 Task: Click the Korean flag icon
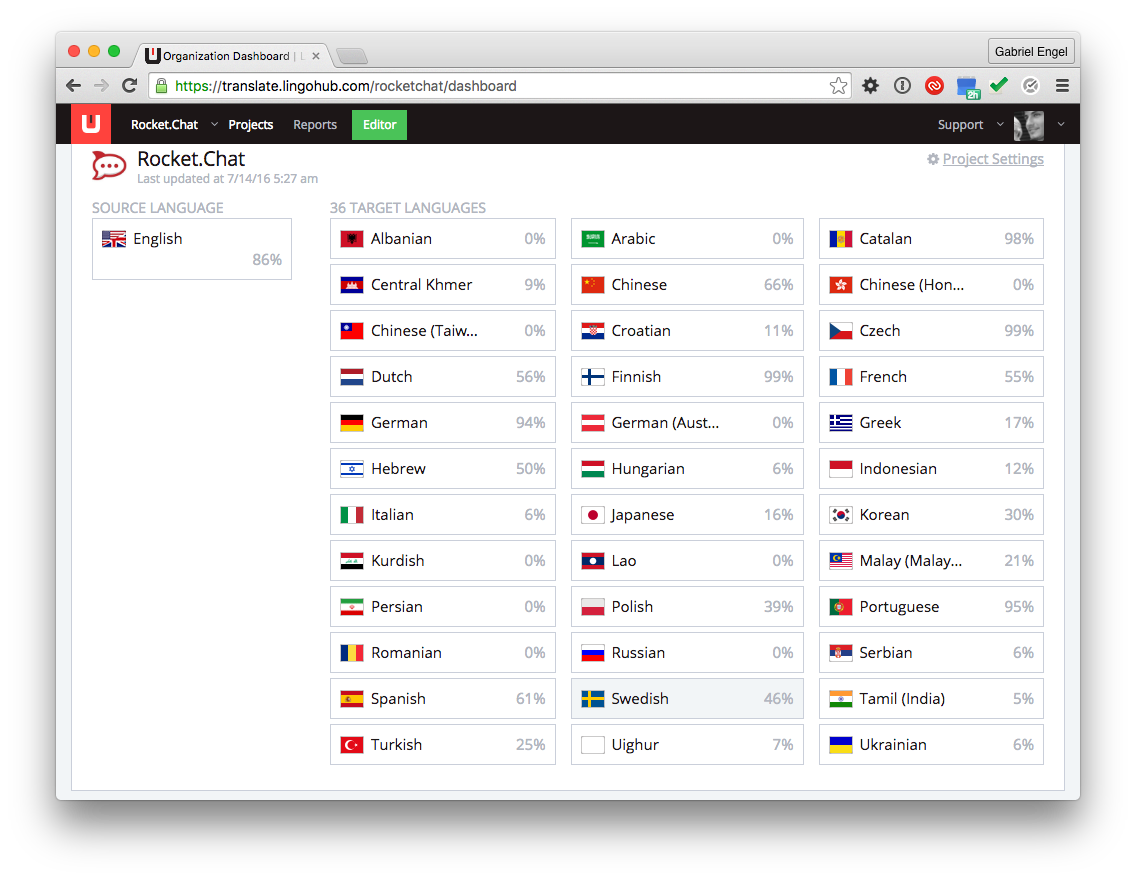coord(840,514)
